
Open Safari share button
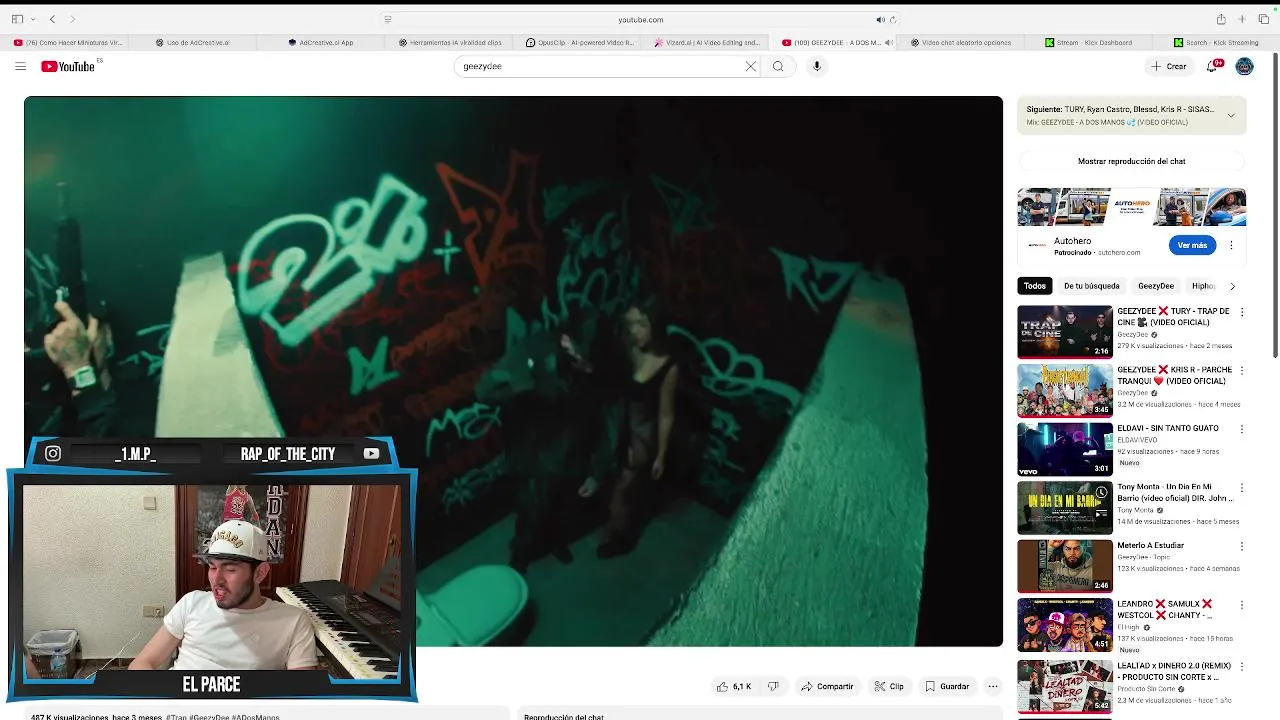click(x=1221, y=19)
